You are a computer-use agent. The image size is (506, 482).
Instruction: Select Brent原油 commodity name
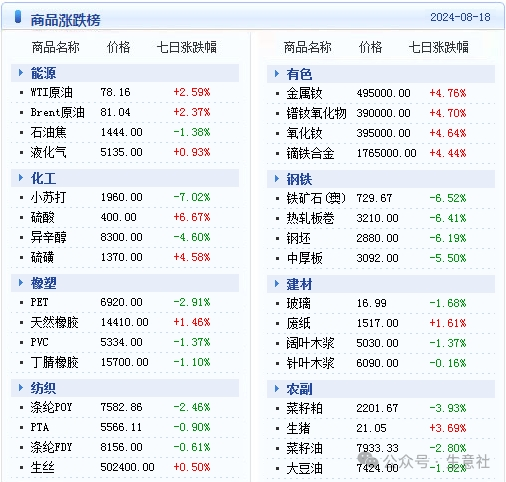(x=57, y=112)
